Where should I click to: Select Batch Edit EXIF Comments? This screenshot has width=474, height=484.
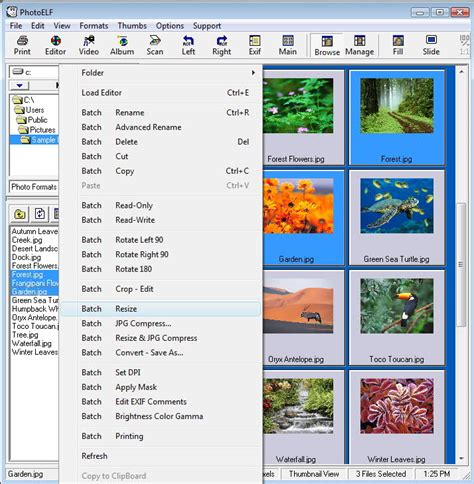pos(161,402)
